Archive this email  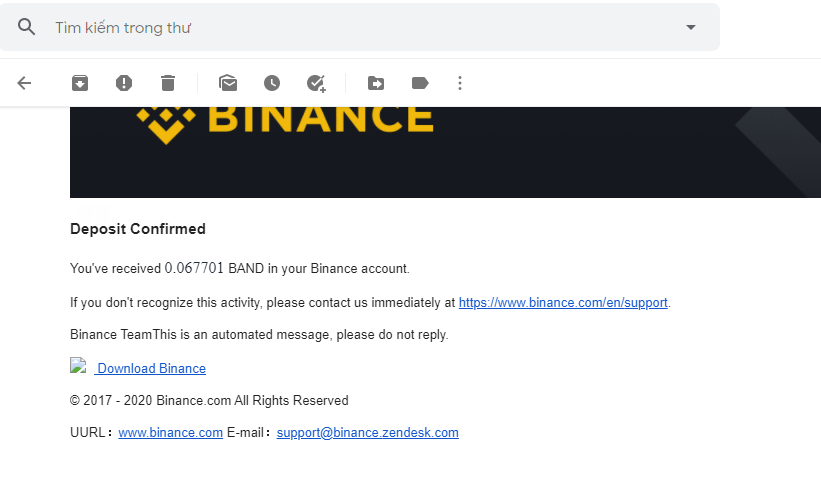click(x=80, y=83)
